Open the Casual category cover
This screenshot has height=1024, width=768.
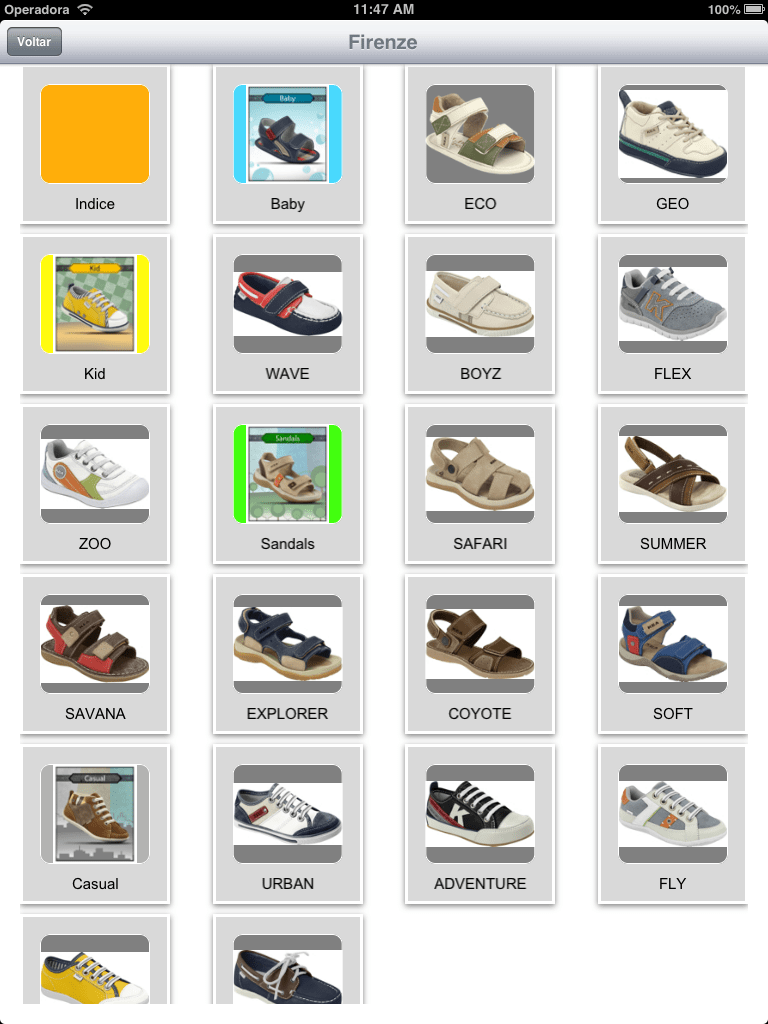[95, 824]
